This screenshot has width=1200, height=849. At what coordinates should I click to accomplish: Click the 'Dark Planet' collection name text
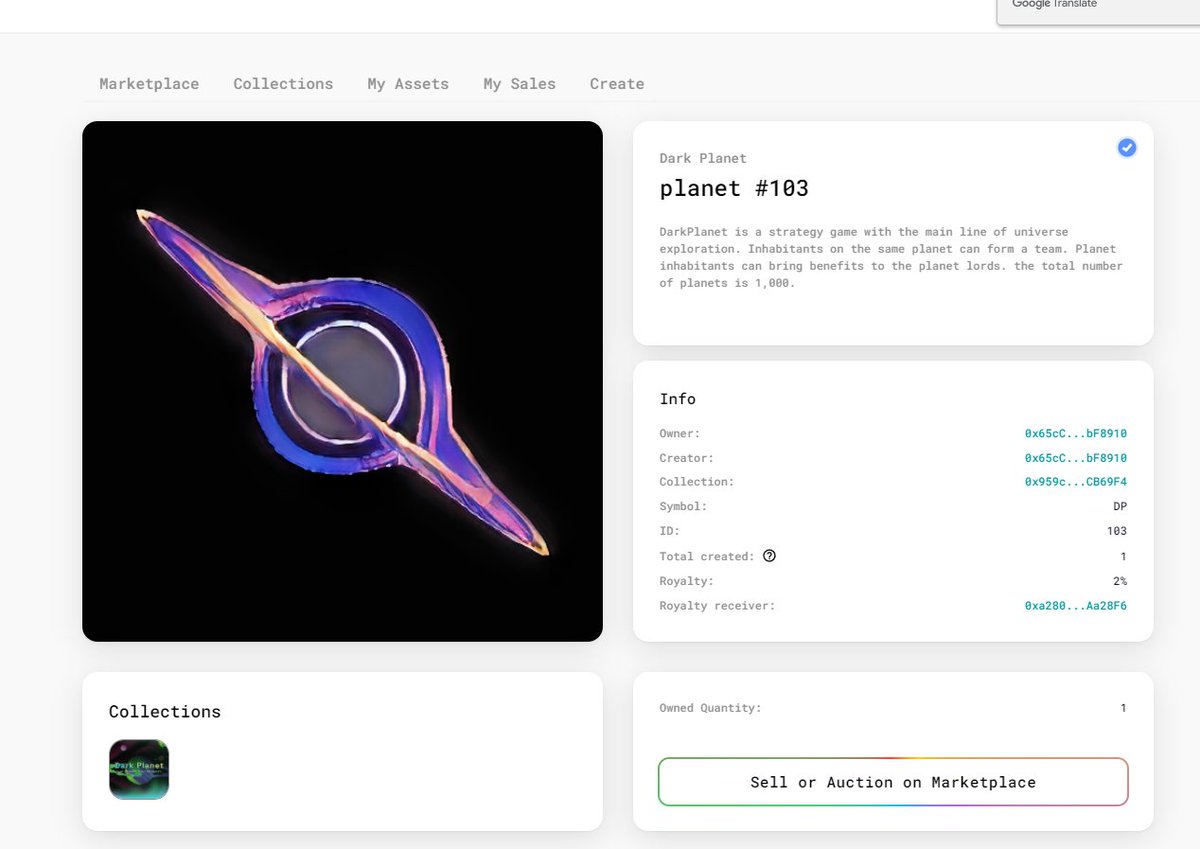click(x=703, y=158)
